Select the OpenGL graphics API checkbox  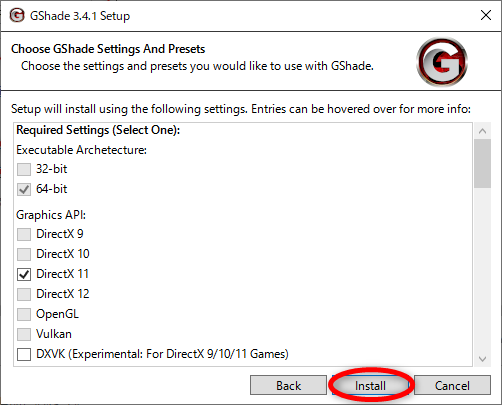(24, 314)
